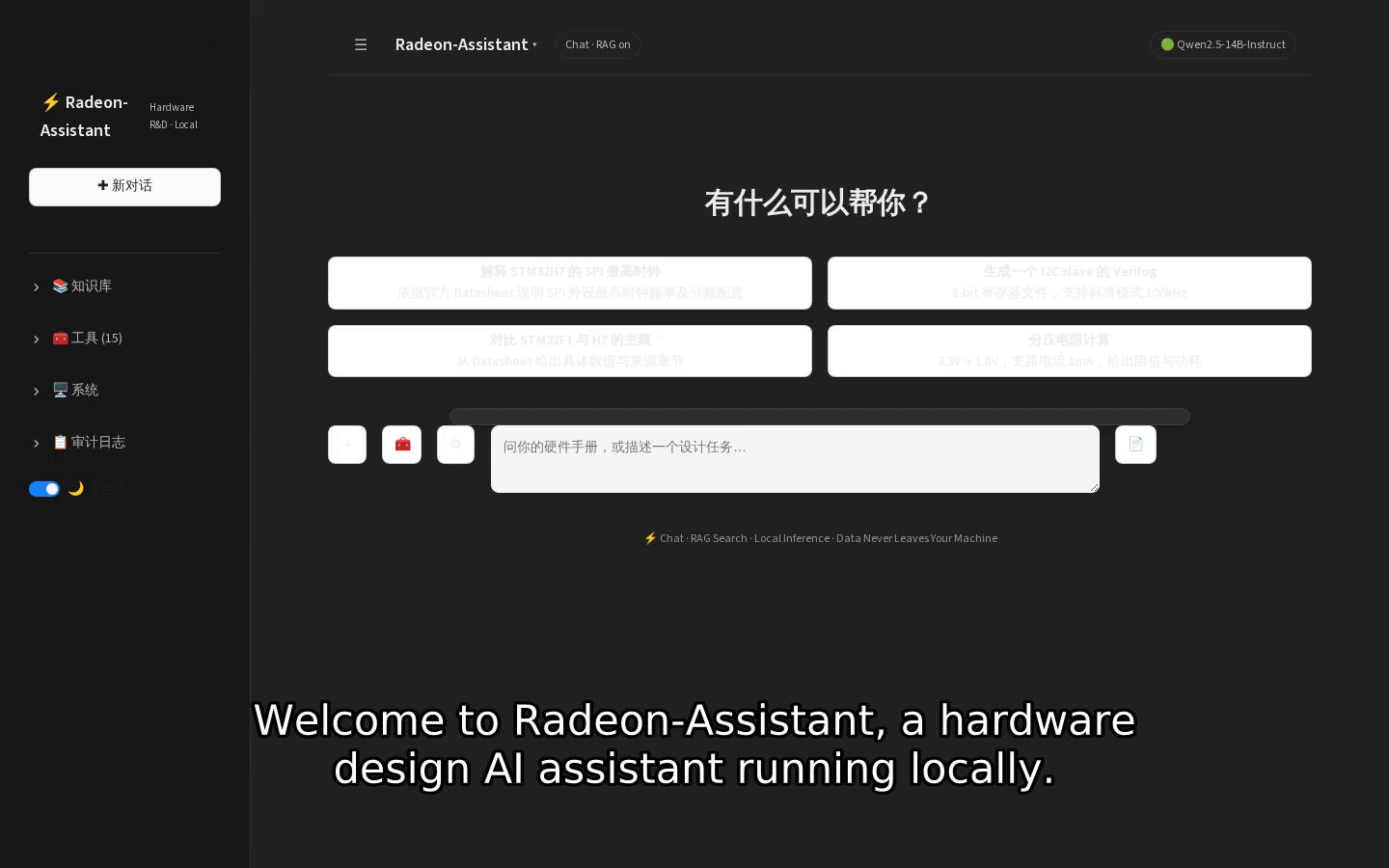
Task: Expand the 系统 section
Action: point(124,391)
